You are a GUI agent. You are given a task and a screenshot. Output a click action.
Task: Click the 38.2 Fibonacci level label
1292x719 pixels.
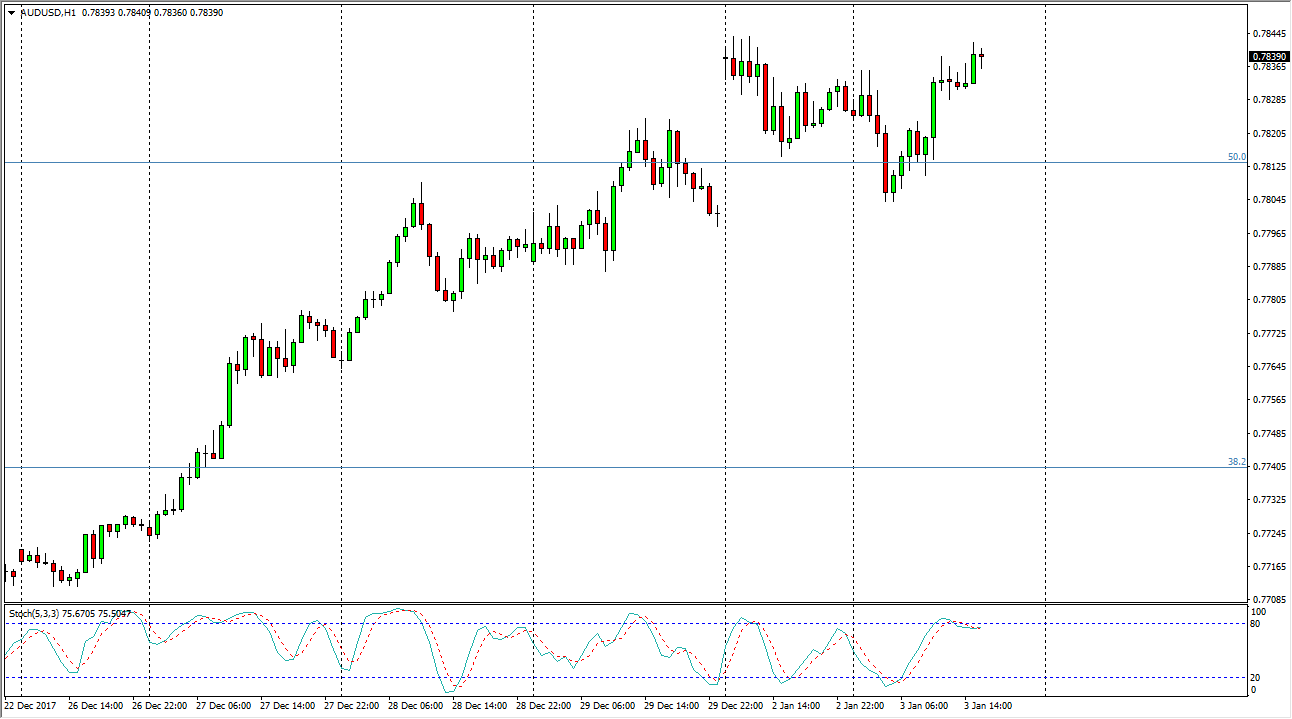click(x=1236, y=462)
